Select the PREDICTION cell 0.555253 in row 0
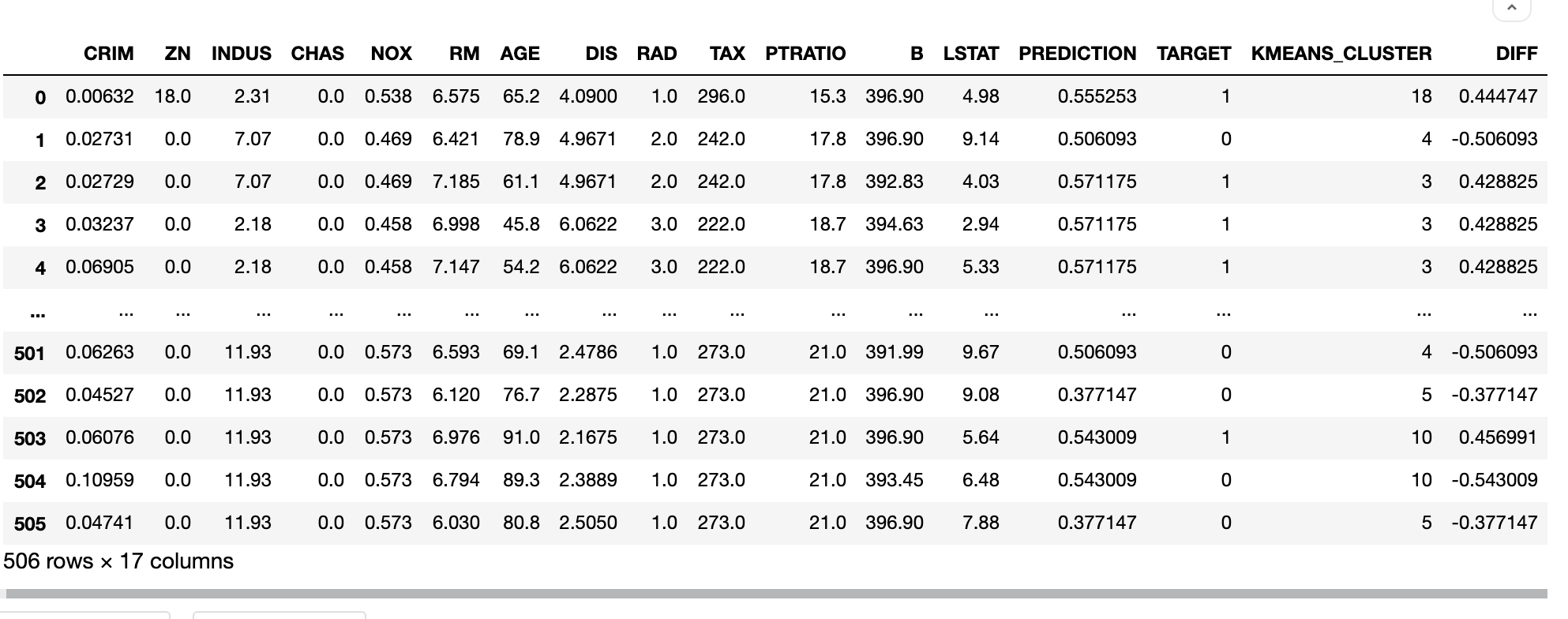Screen dimensions: 1568x619 pyautogui.click(x=1097, y=96)
